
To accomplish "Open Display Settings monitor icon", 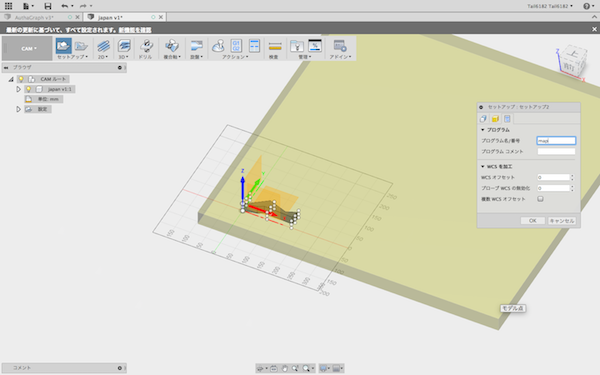I will pos(323,368).
